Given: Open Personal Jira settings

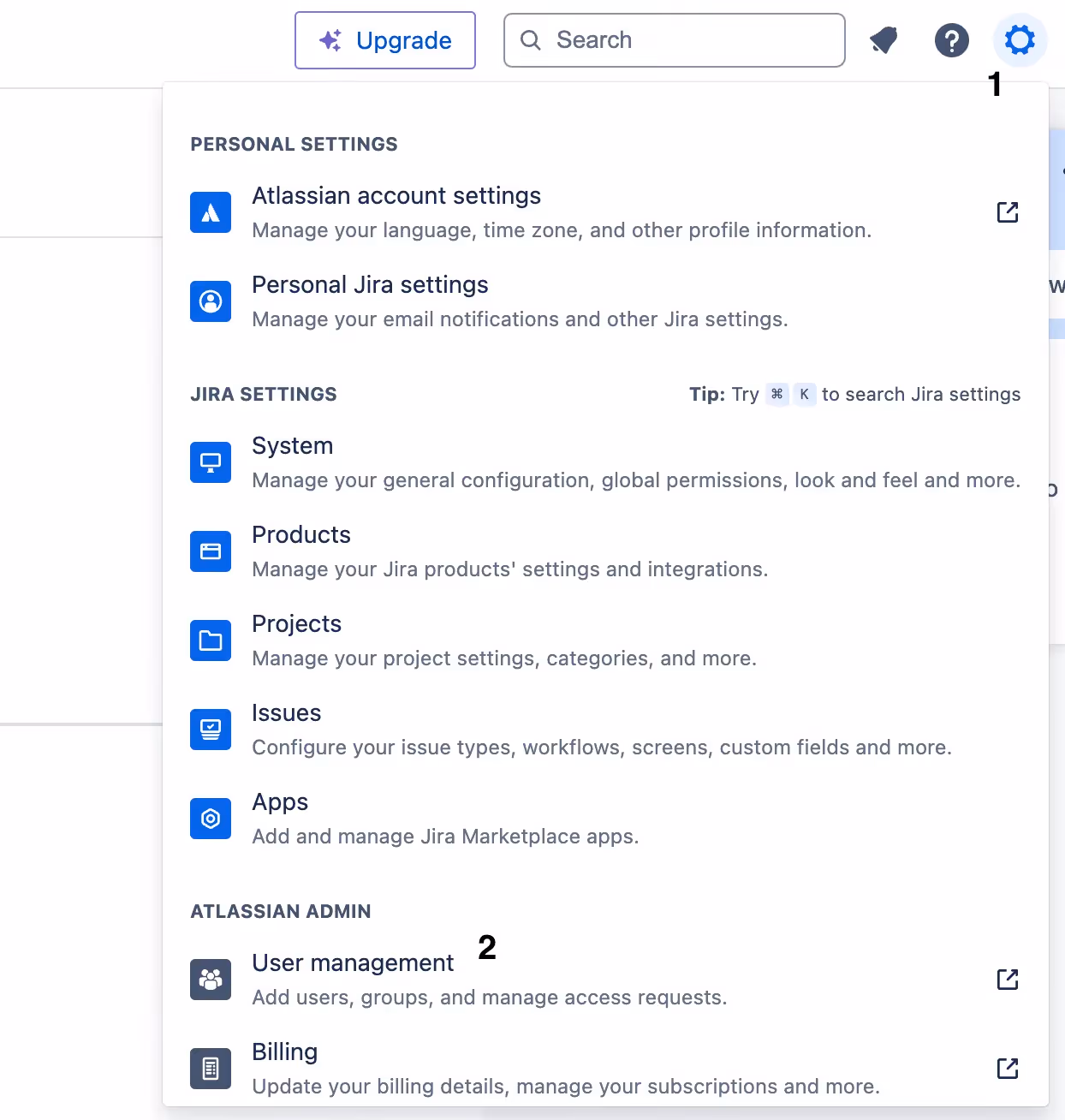Looking at the screenshot, I should 370,285.
